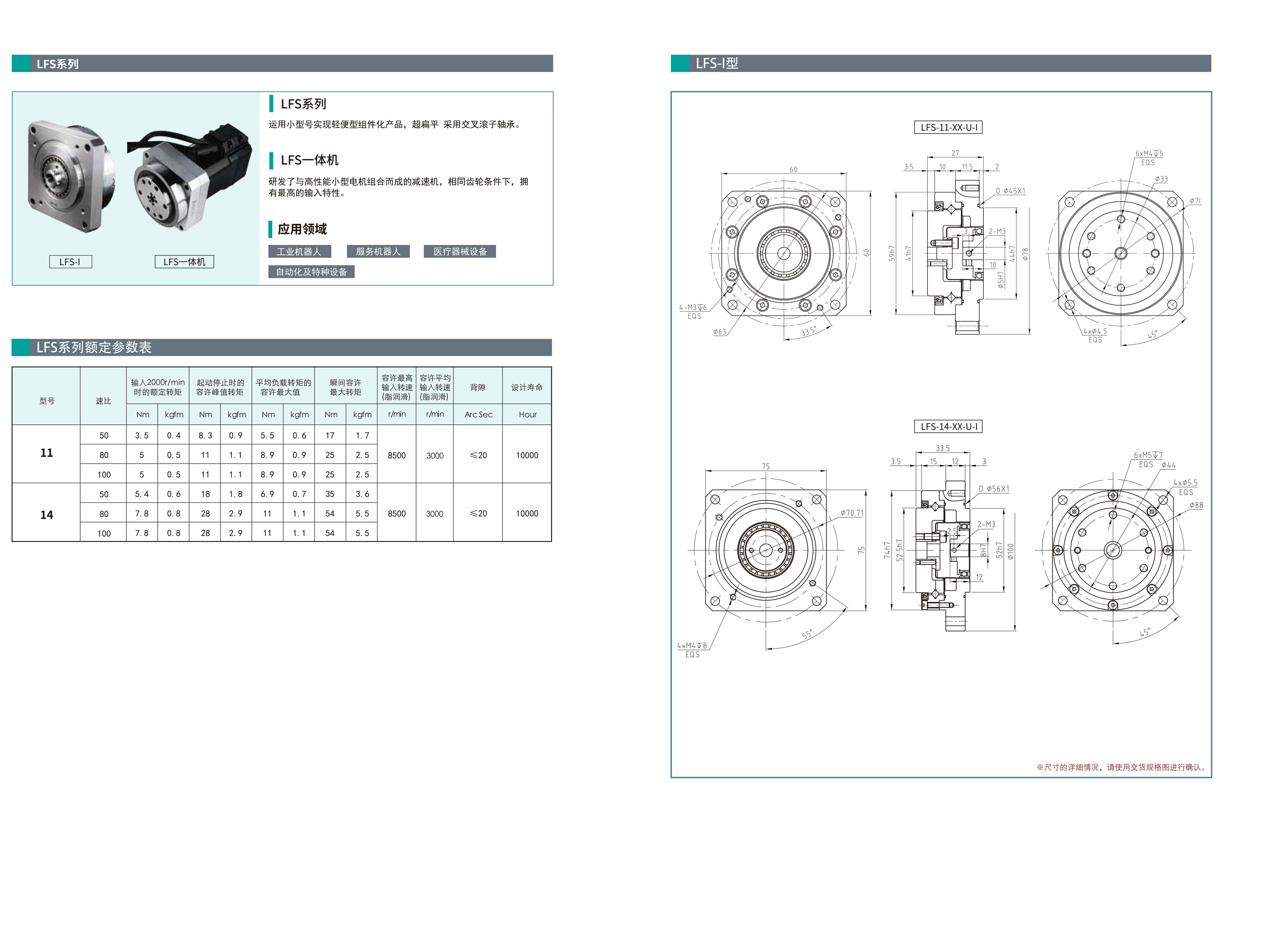Click the LFS-14-XX-U-I drawing title
1288x927 pixels.
948,426
